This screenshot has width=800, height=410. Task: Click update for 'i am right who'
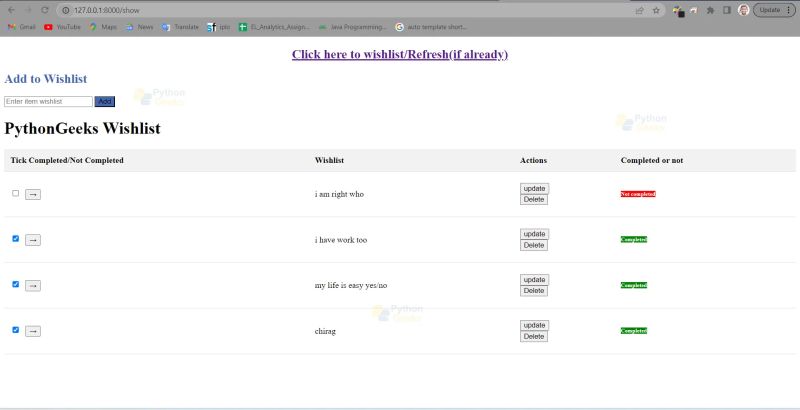(x=535, y=189)
